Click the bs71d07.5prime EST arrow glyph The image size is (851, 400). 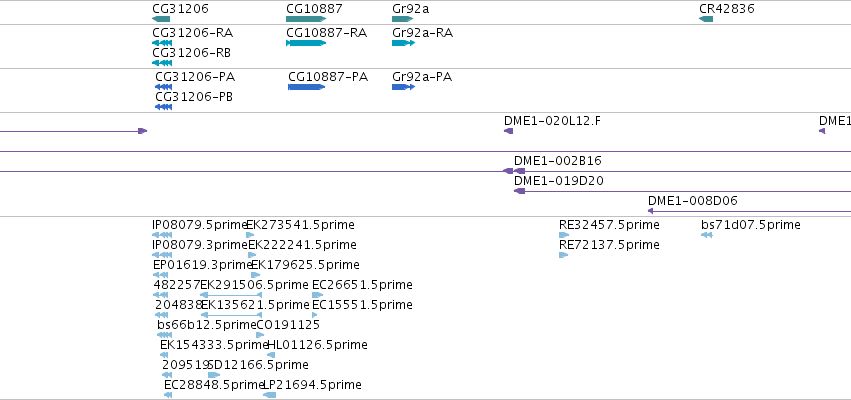[x=707, y=235]
